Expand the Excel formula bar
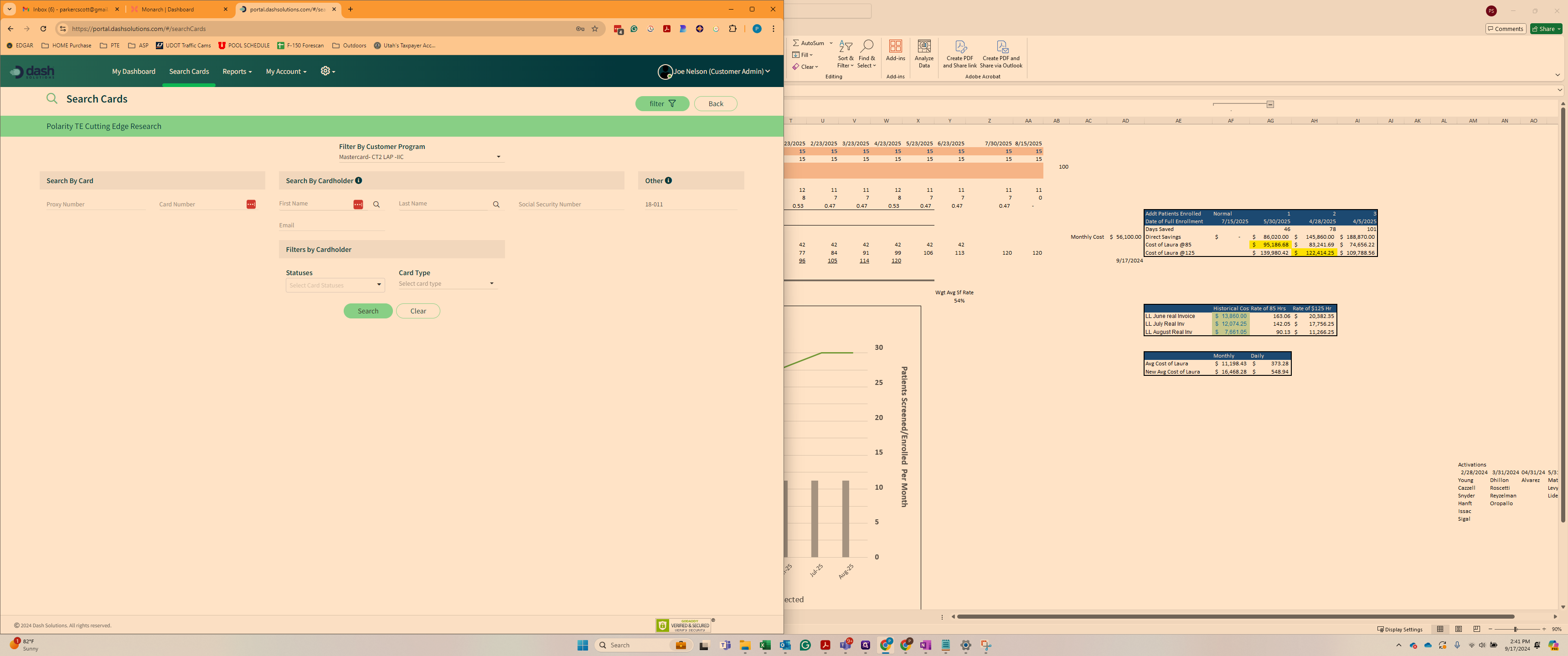 [1559, 90]
